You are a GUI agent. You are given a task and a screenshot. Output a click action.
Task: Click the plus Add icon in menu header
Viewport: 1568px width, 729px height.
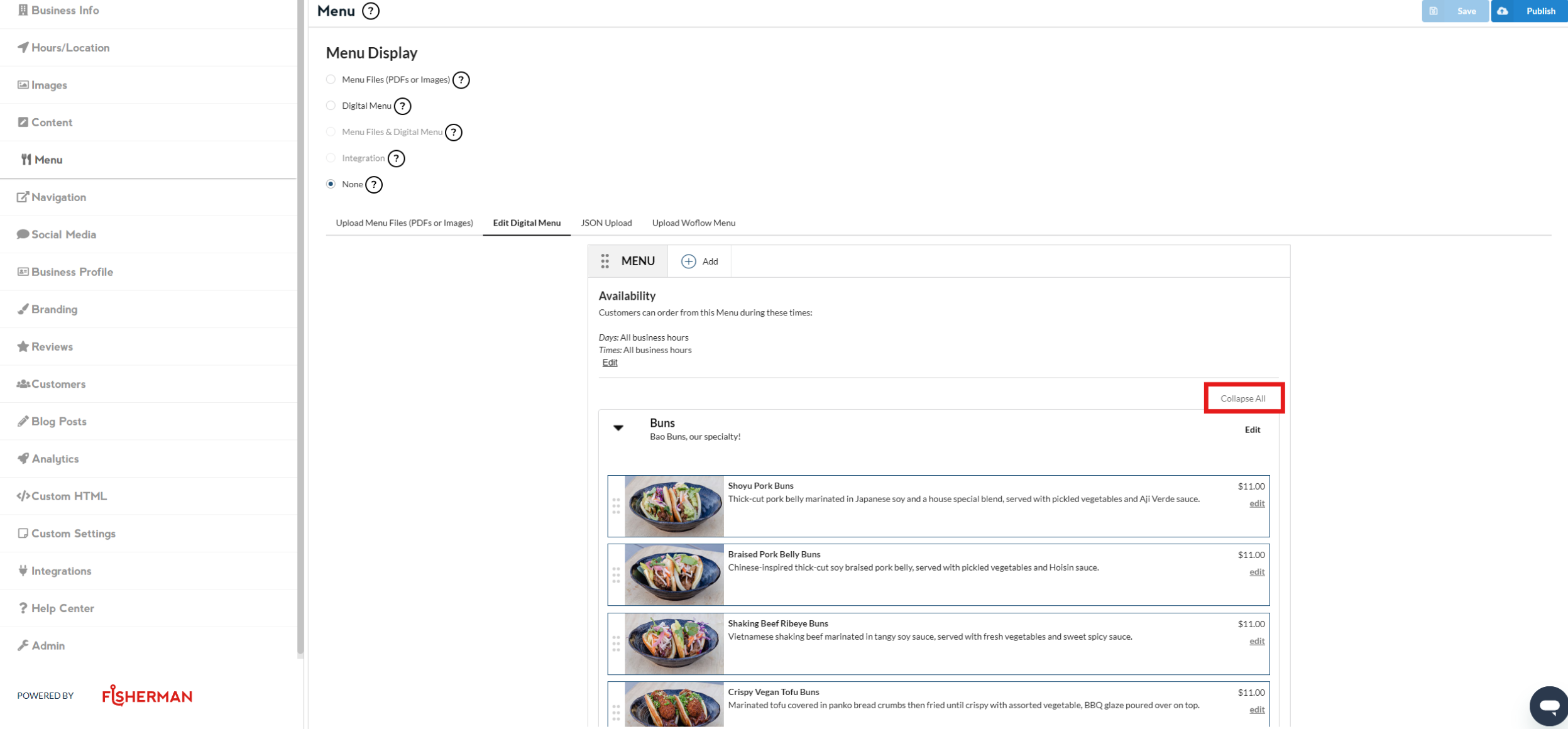point(689,261)
